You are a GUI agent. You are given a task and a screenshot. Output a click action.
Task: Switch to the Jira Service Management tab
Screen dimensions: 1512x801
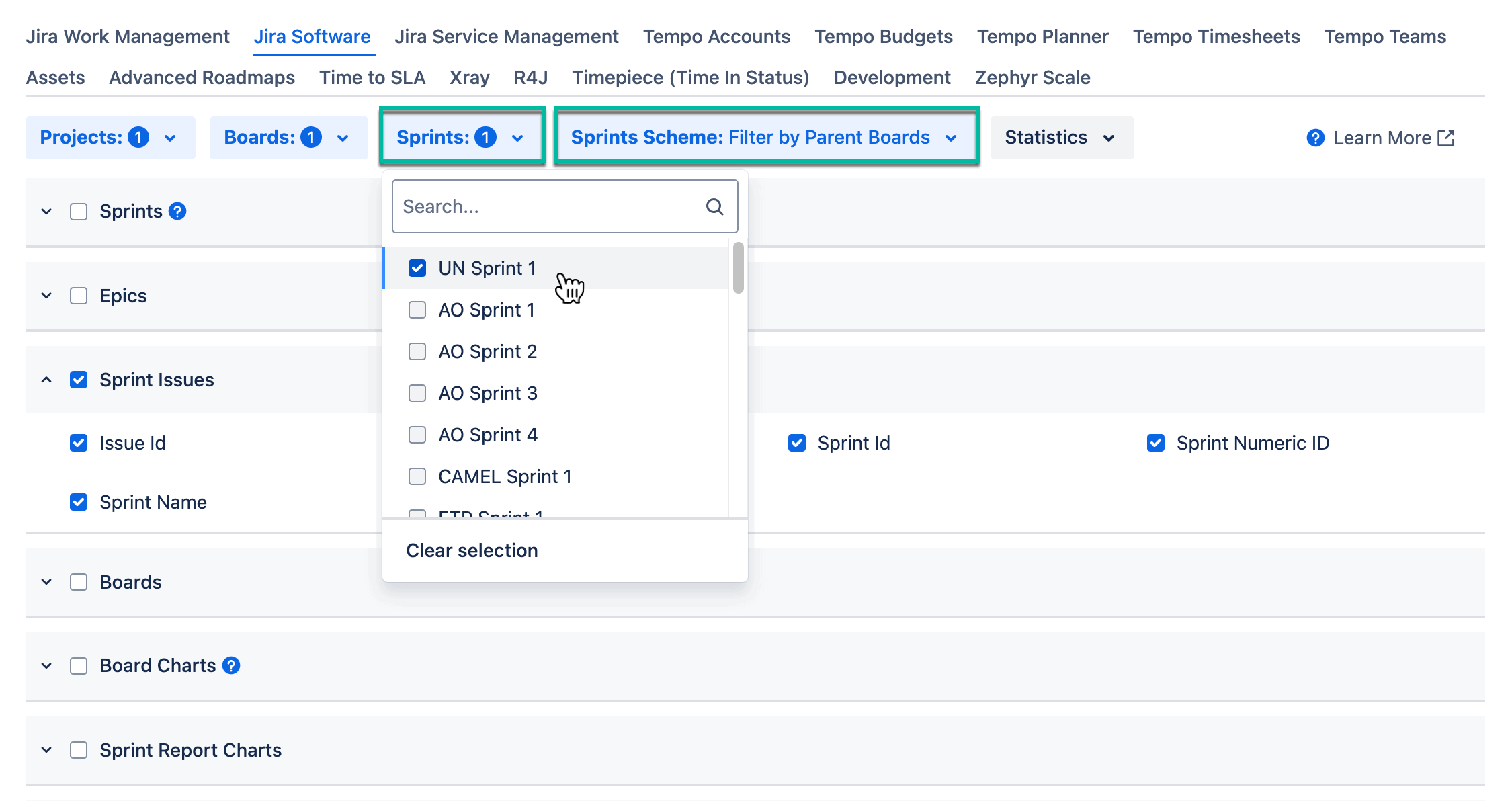click(507, 36)
